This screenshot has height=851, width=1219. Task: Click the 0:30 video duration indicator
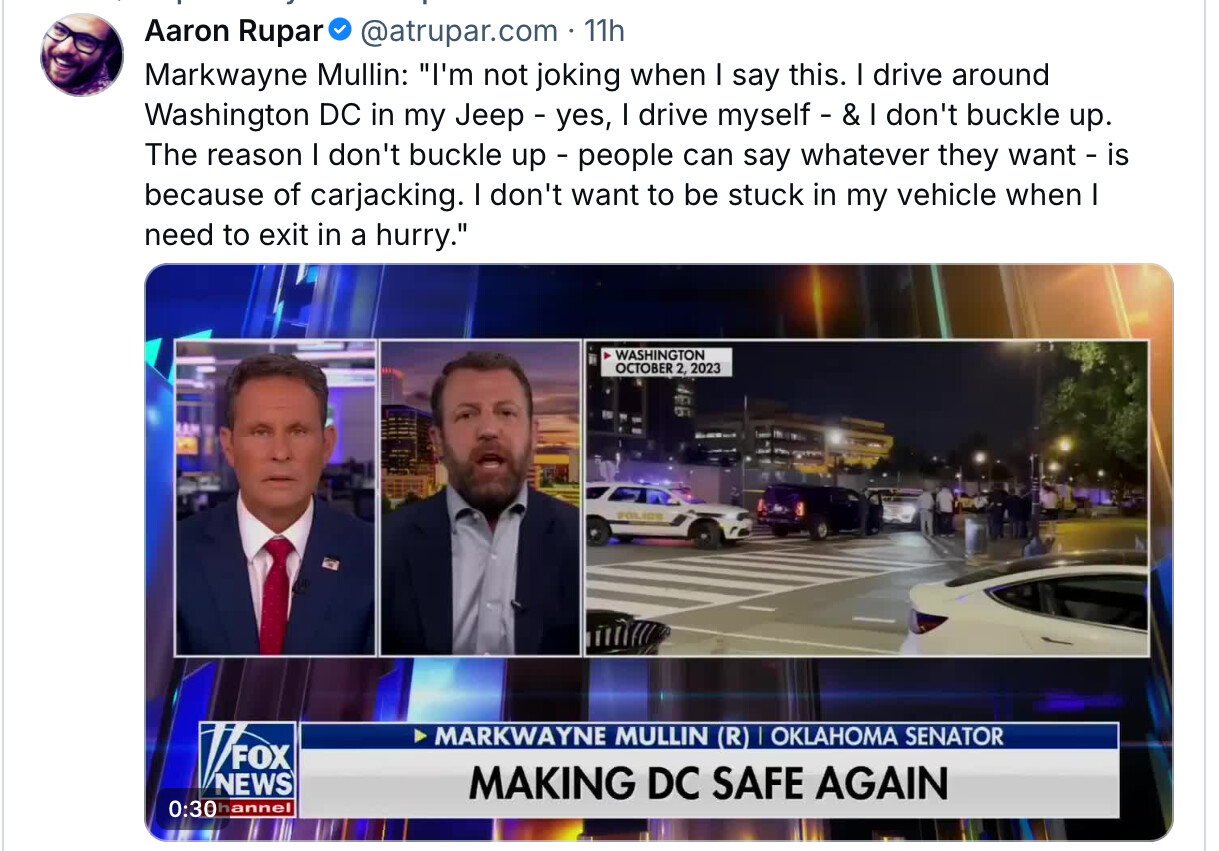coord(192,808)
